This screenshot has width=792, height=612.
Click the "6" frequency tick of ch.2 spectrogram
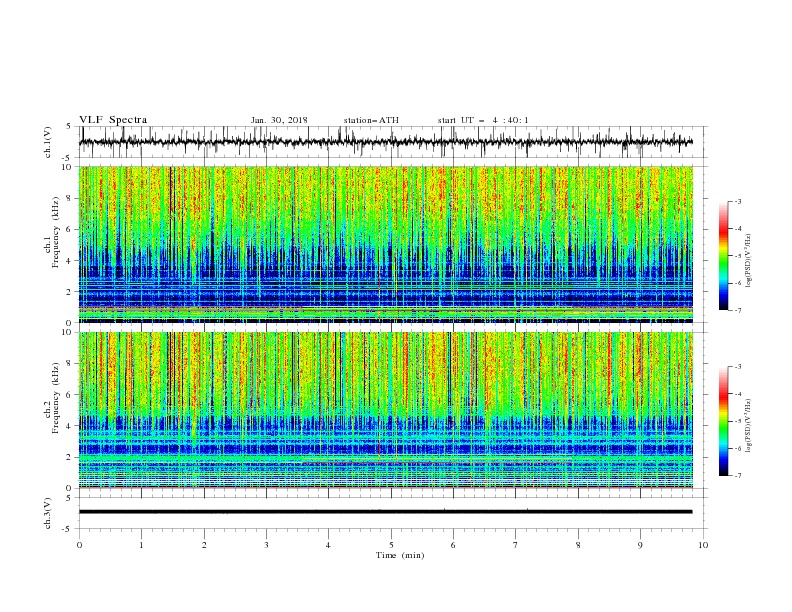pyautogui.click(x=70, y=395)
